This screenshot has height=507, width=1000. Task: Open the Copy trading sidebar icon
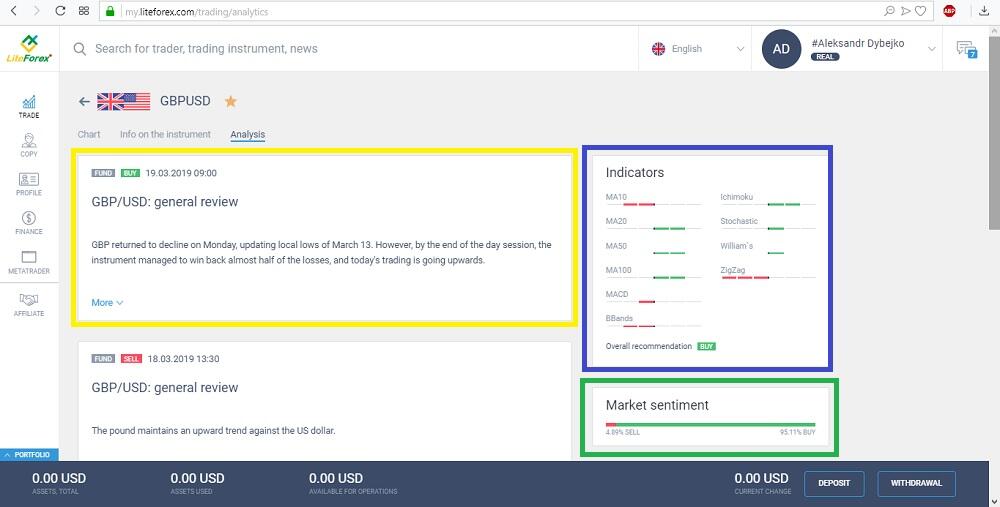click(29, 145)
